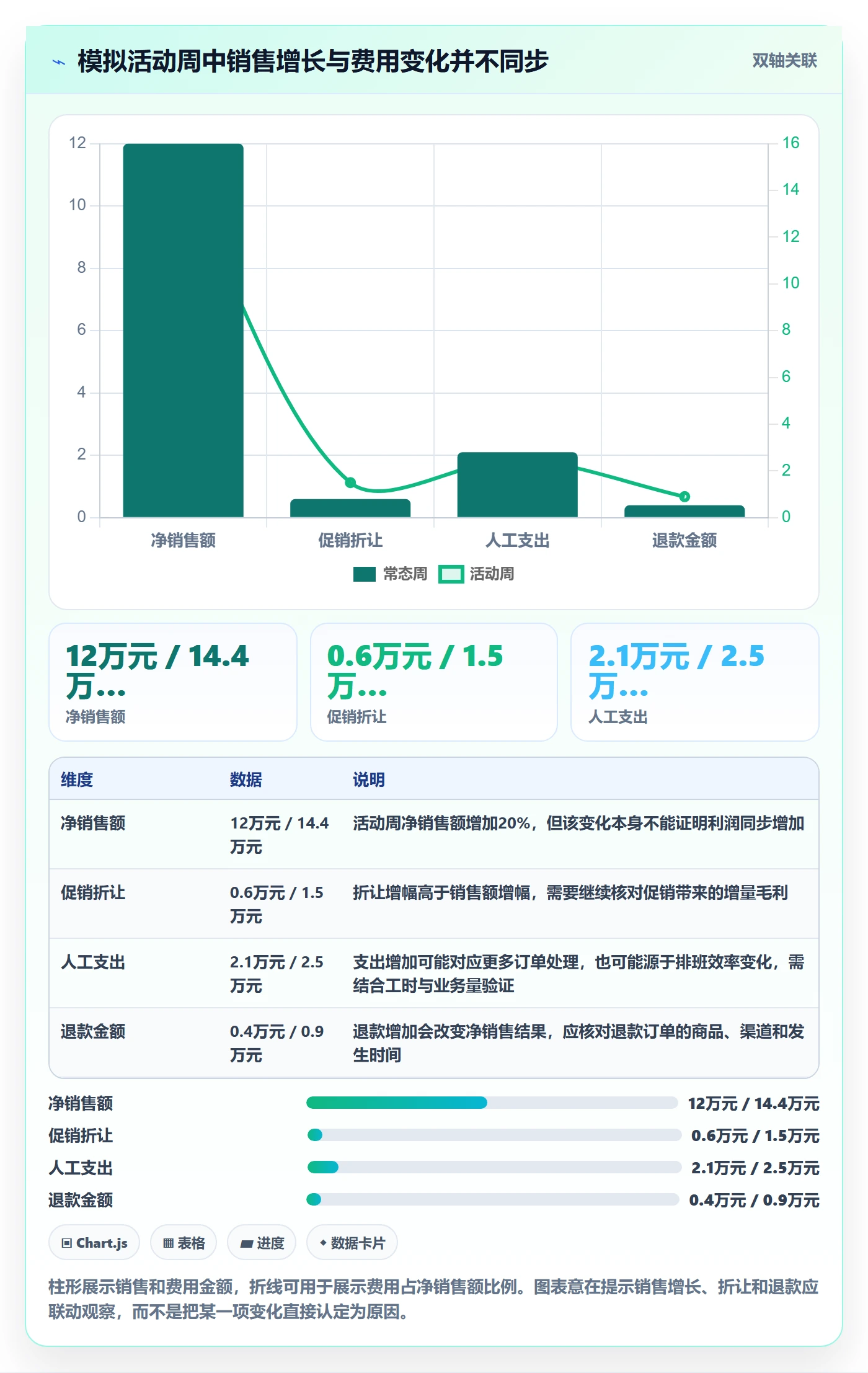Click the 2.1万元 / 2.5万元 progress value

[756, 1168]
